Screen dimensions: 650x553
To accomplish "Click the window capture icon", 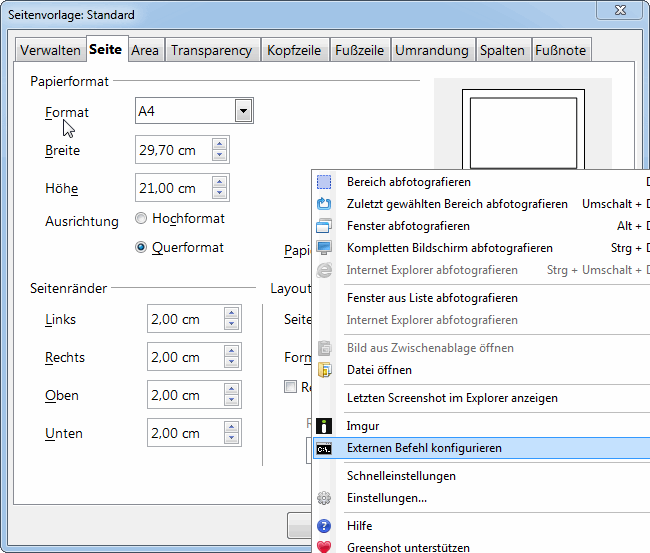I will 324,226.
